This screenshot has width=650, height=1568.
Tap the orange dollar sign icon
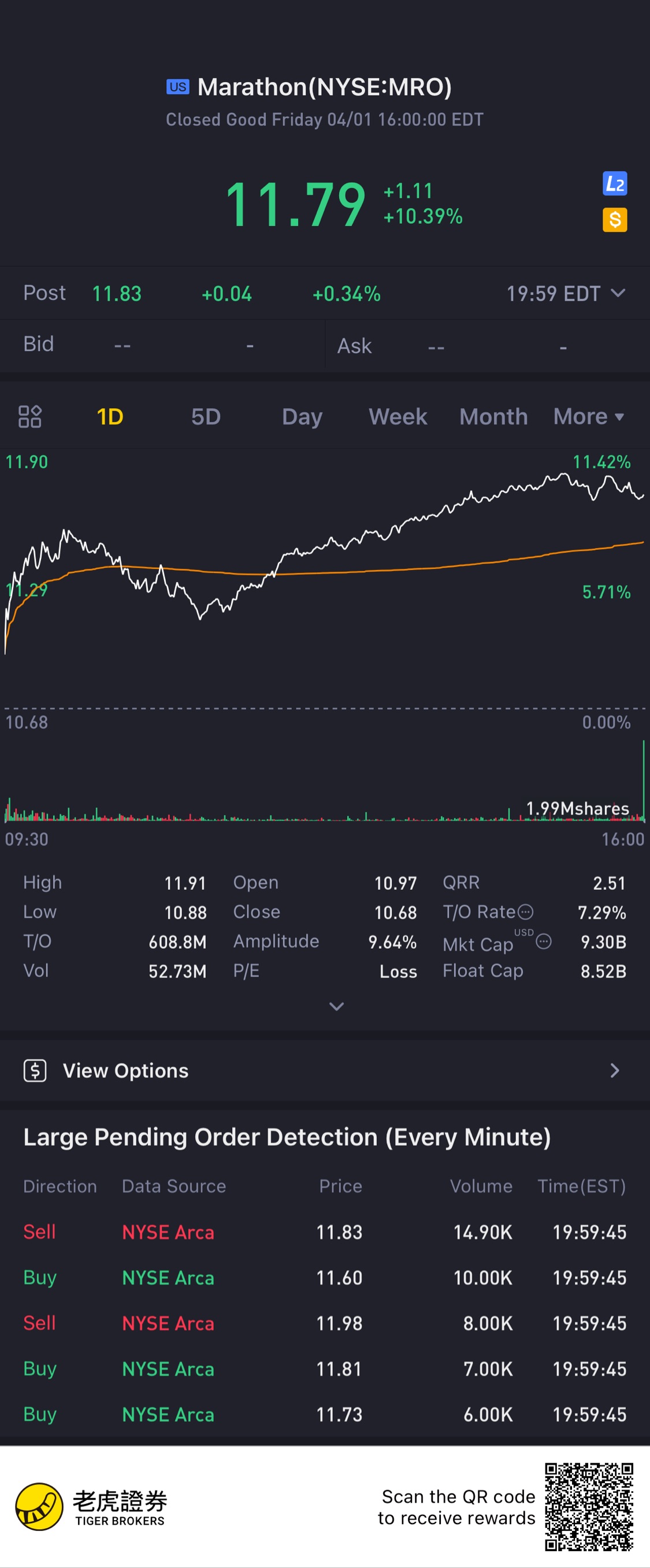pos(614,220)
